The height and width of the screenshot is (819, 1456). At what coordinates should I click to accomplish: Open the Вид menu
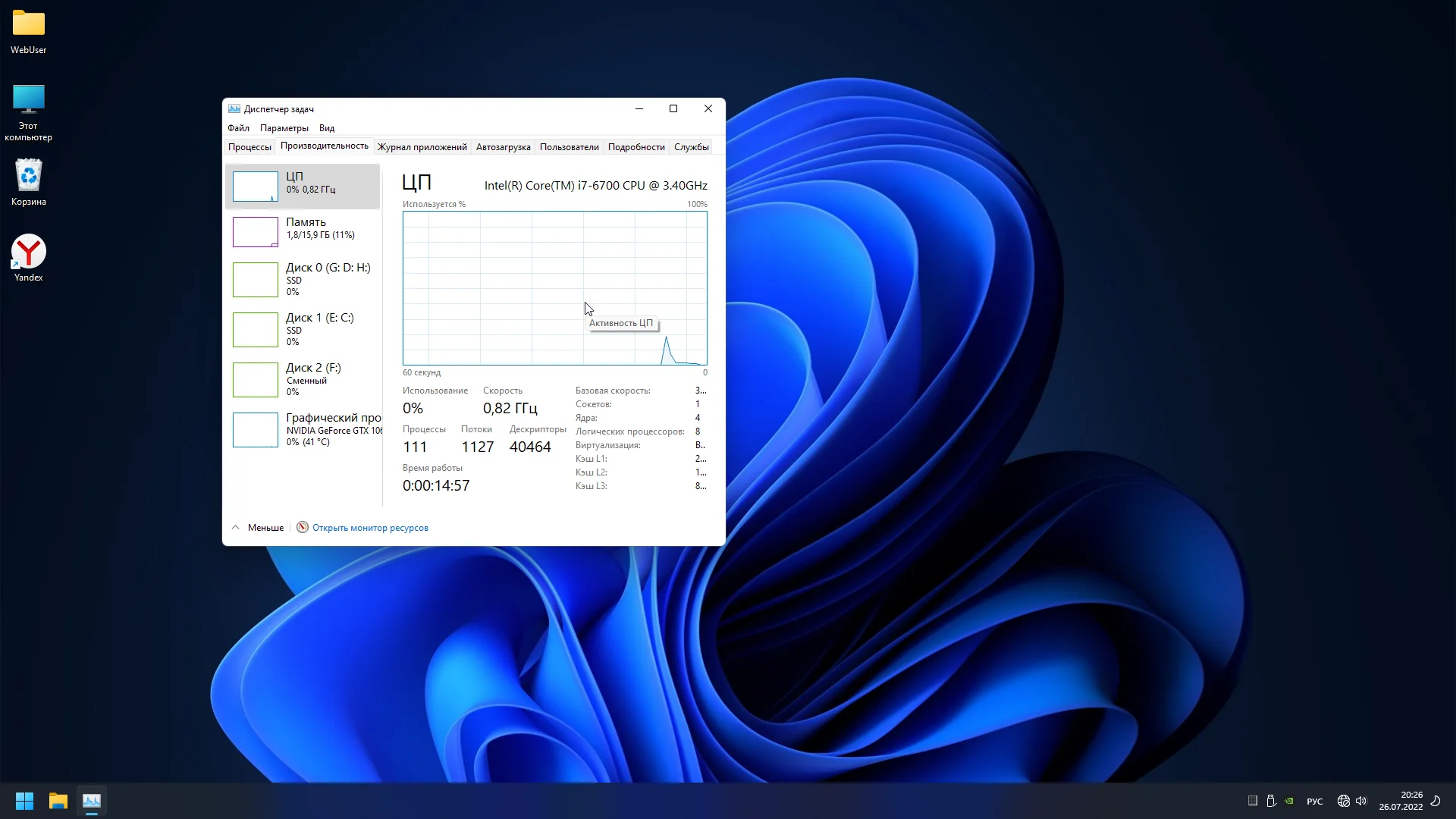(327, 128)
